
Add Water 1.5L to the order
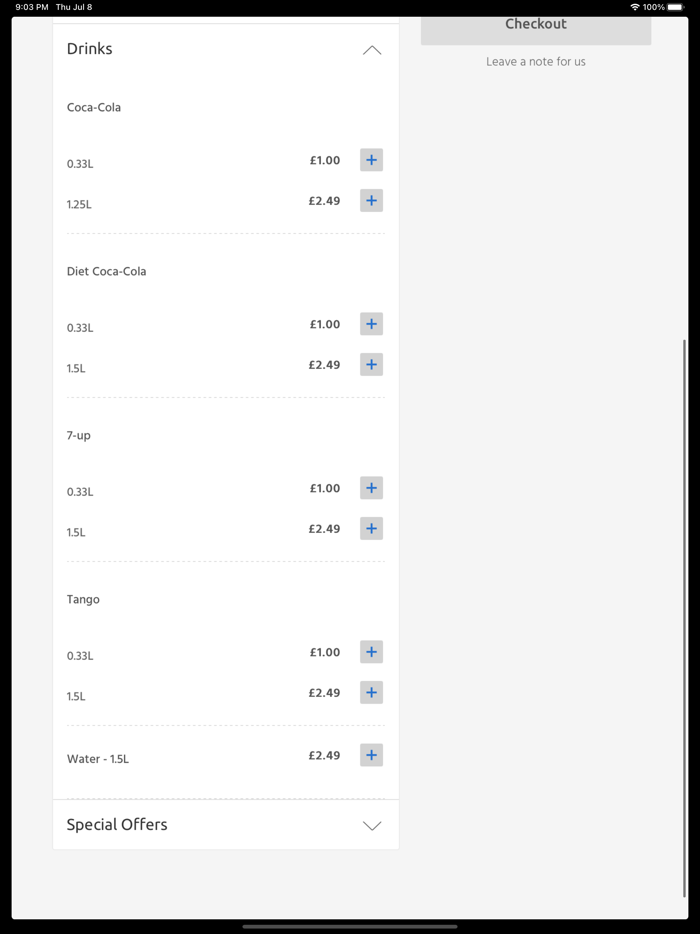(371, 756)
